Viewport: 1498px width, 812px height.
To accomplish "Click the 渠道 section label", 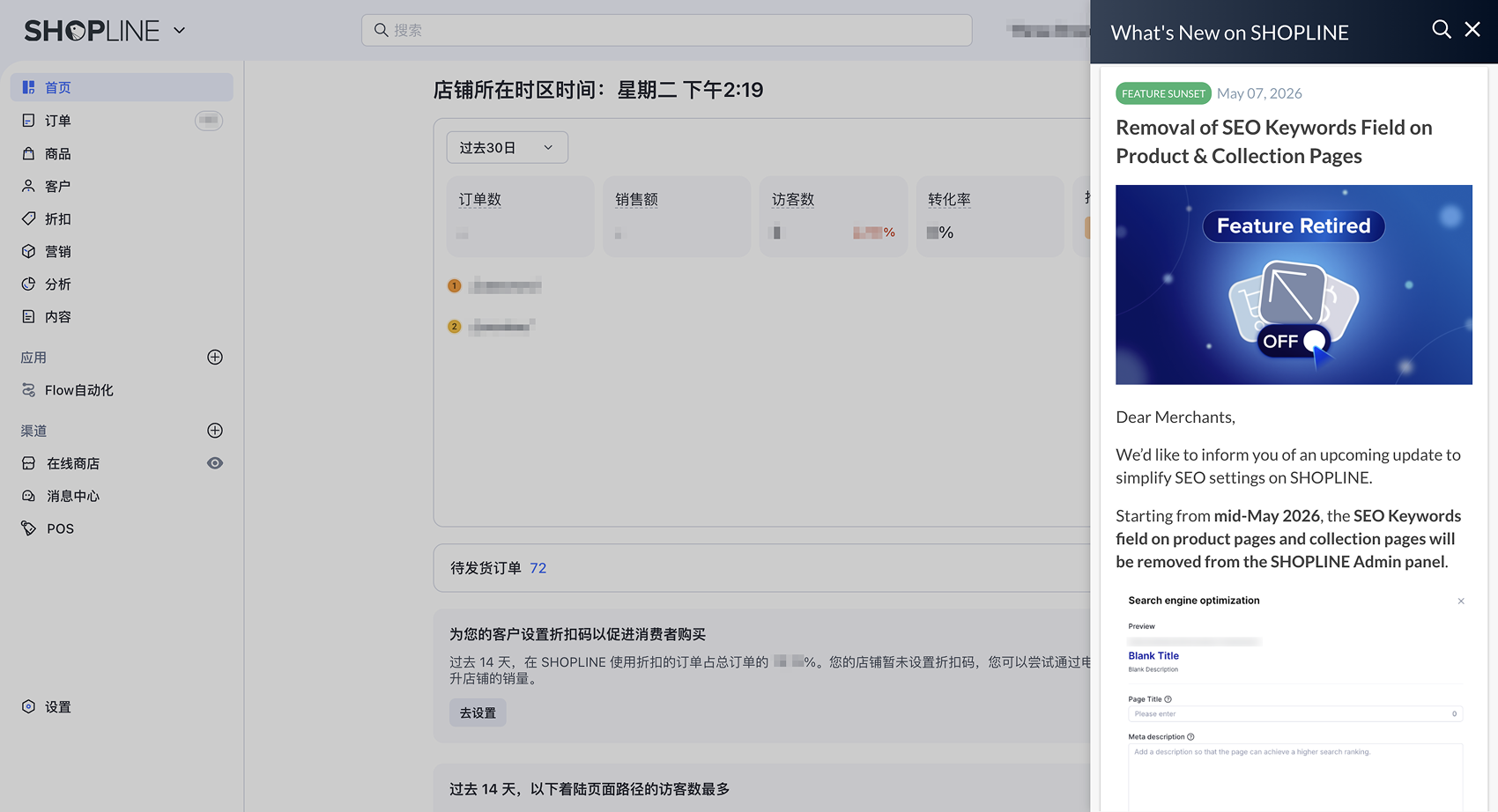I will point(33,431).
